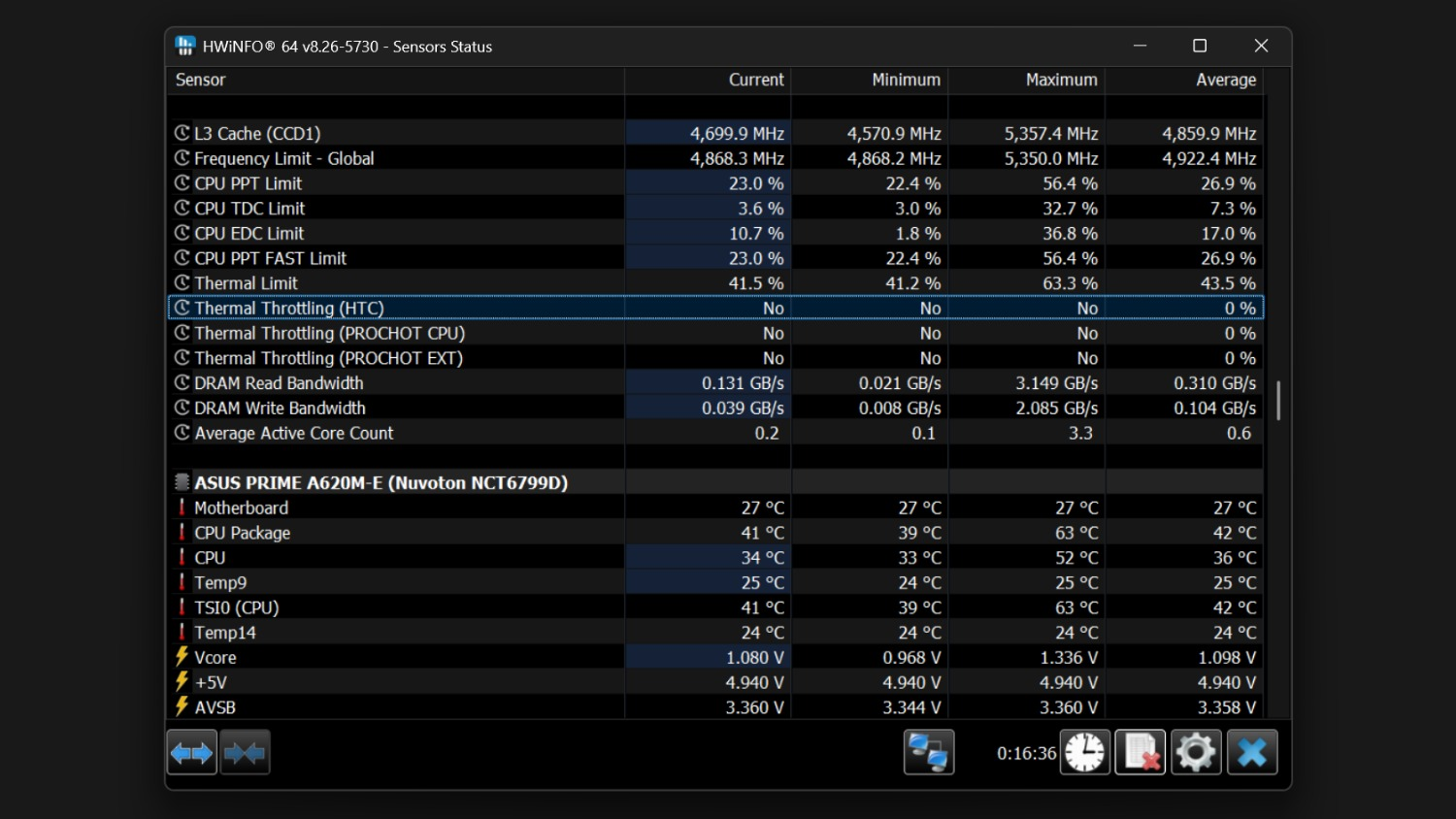
Task: Collapse ASUS PRIME A620M-E sensor group
Action: click(x=381, y=482)
